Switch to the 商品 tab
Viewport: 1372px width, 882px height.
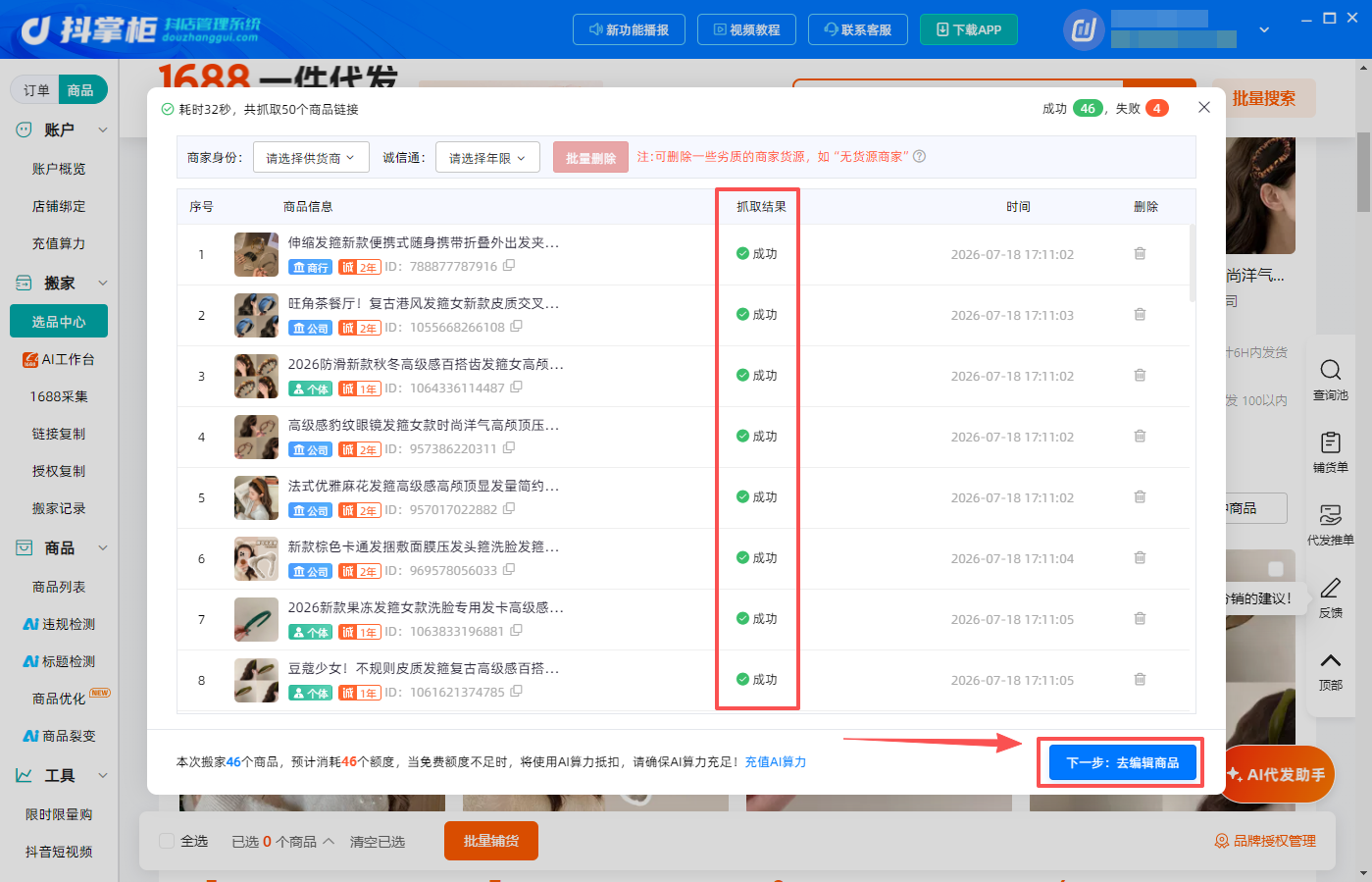tap(80, 90)
